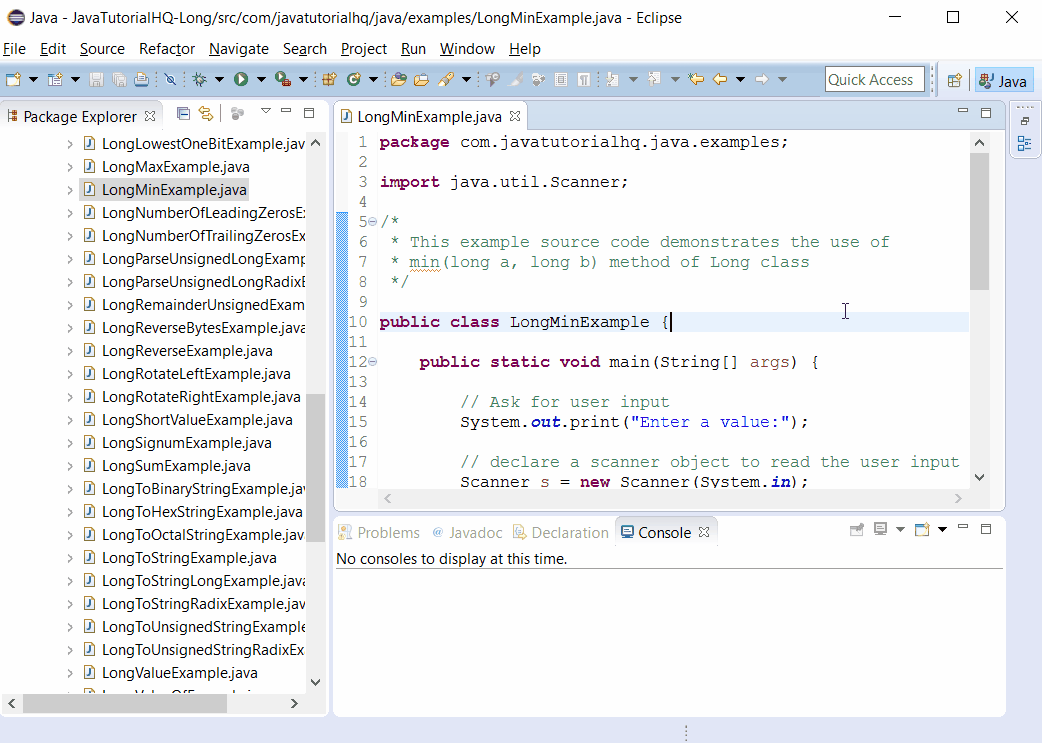Expand the LongMaxExample.java tree node
This screenshot has height=743, width=1042.
[68, 166]
